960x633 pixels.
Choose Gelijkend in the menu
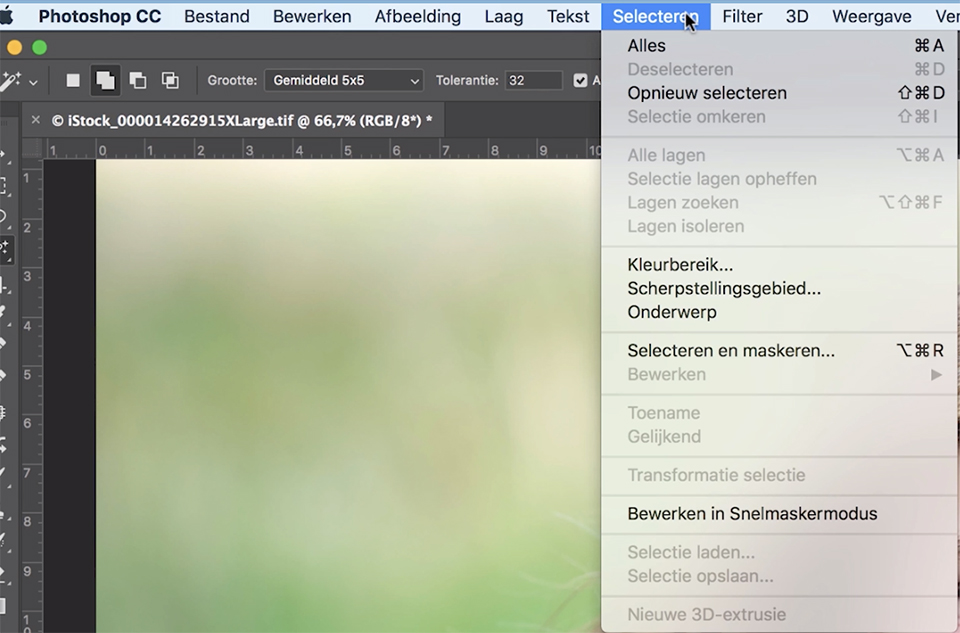click(x=779, y=436)
